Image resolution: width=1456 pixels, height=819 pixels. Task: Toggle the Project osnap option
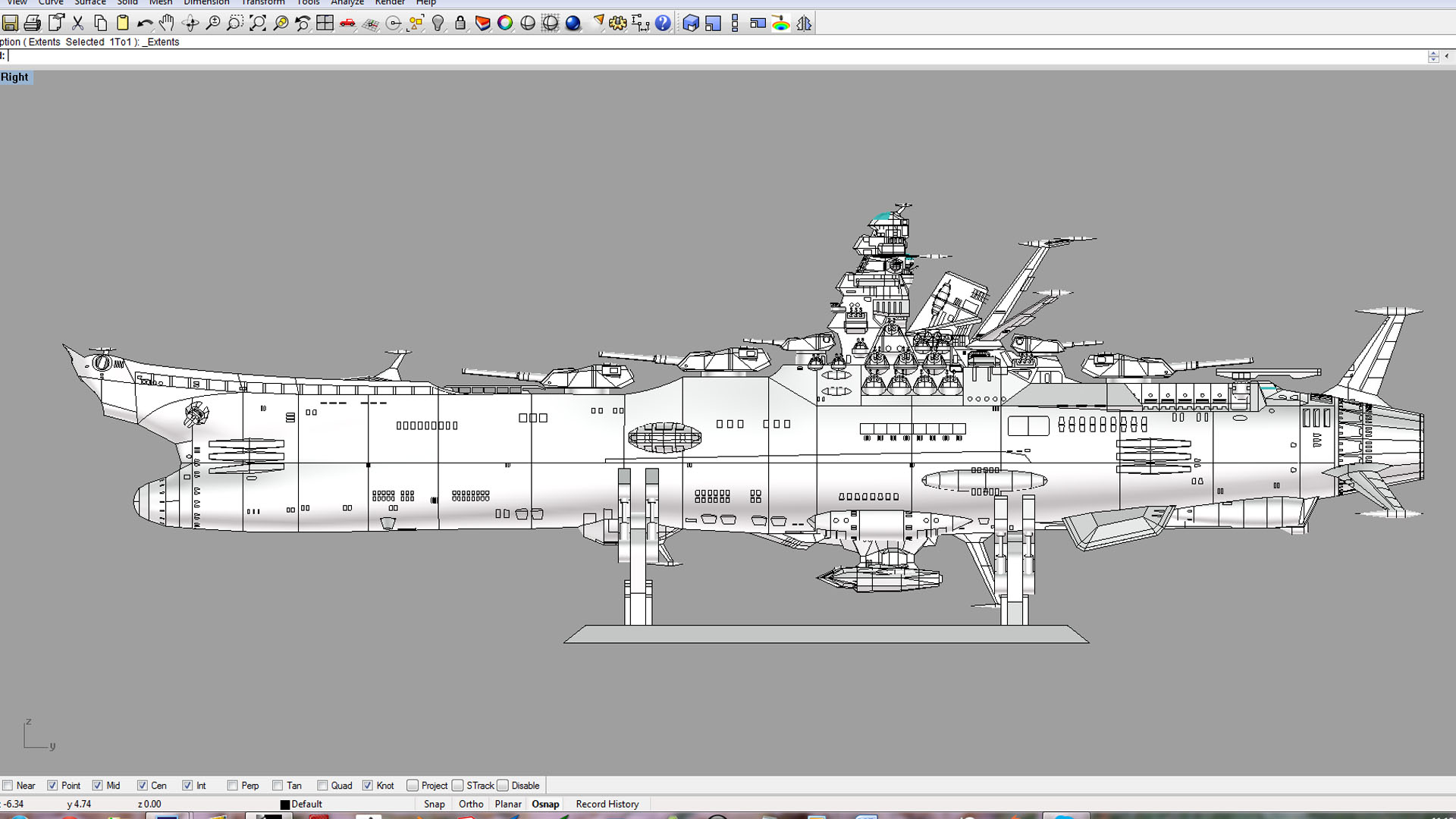pos(413,786)
